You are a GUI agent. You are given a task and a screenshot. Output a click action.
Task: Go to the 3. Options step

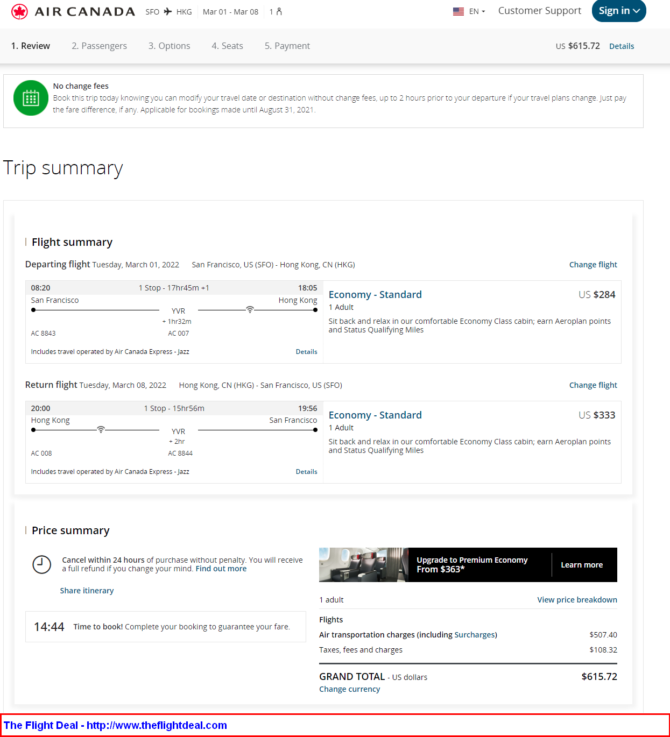pos(169,46)
